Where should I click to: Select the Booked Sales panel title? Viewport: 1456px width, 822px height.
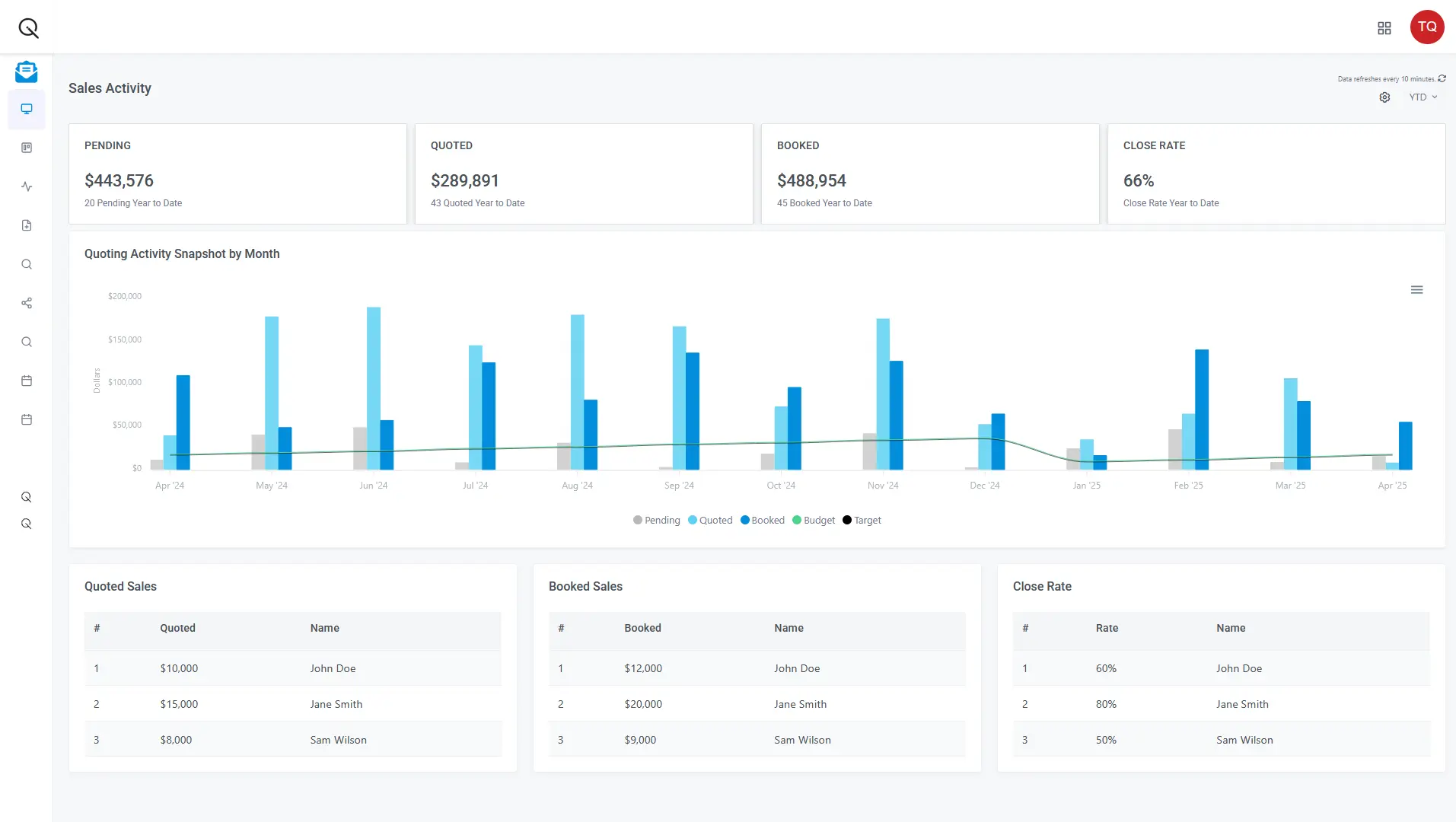(585, 586)
